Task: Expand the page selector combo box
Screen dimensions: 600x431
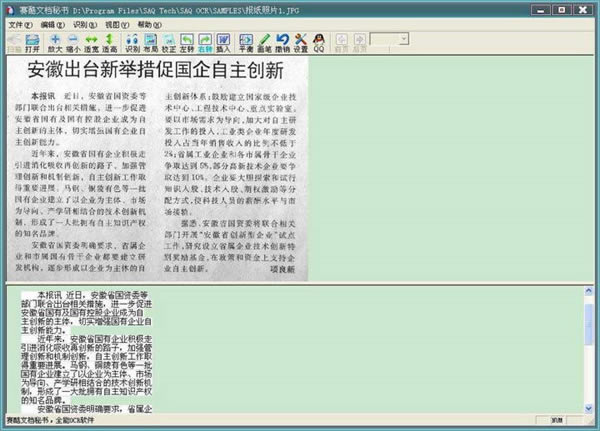Action: click(x=405, y=39)
